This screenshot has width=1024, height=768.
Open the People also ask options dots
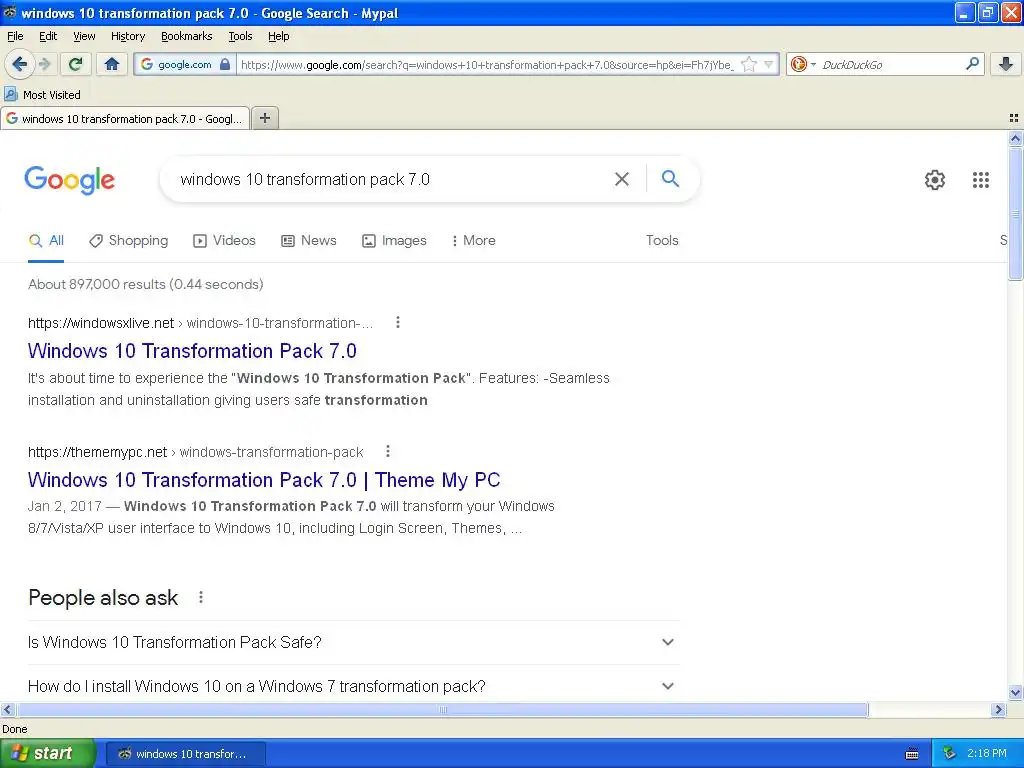pyautogui.click(x=201, y=597)
